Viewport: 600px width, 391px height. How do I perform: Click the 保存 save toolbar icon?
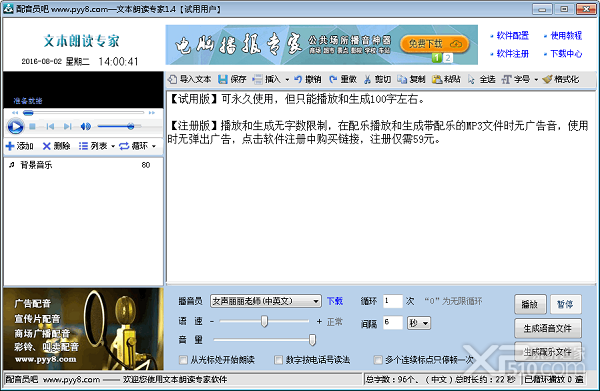[222, 79]
